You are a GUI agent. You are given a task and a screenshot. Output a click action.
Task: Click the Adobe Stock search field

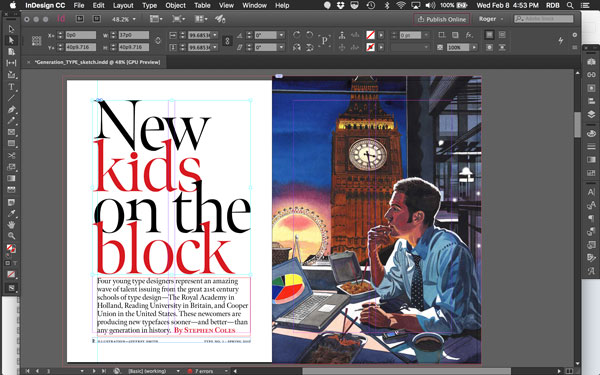click(x=543, y=19)
